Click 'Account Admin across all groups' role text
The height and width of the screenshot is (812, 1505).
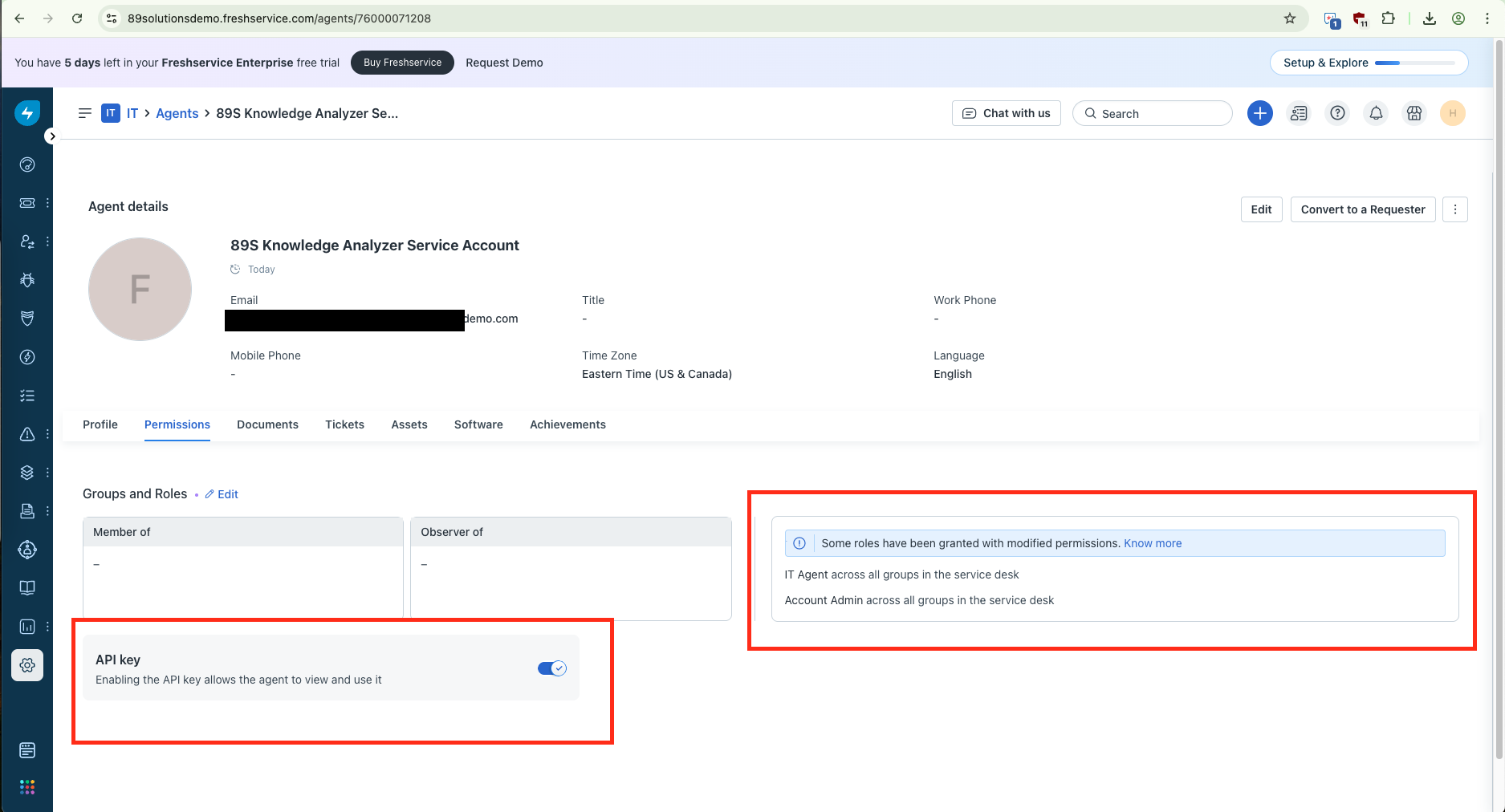(919, 600)
